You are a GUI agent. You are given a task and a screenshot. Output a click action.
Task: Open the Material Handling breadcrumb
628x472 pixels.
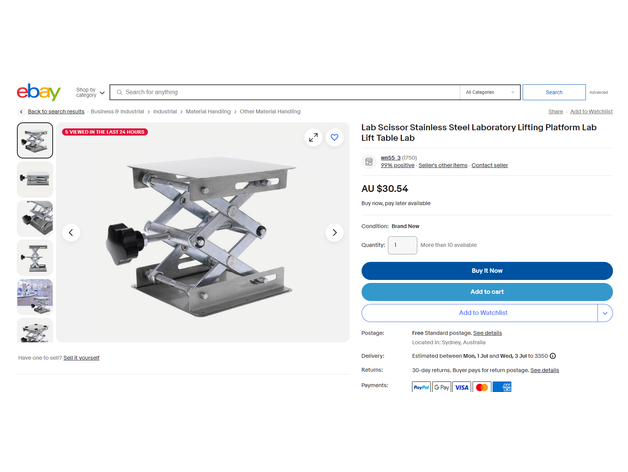(208, 112)
